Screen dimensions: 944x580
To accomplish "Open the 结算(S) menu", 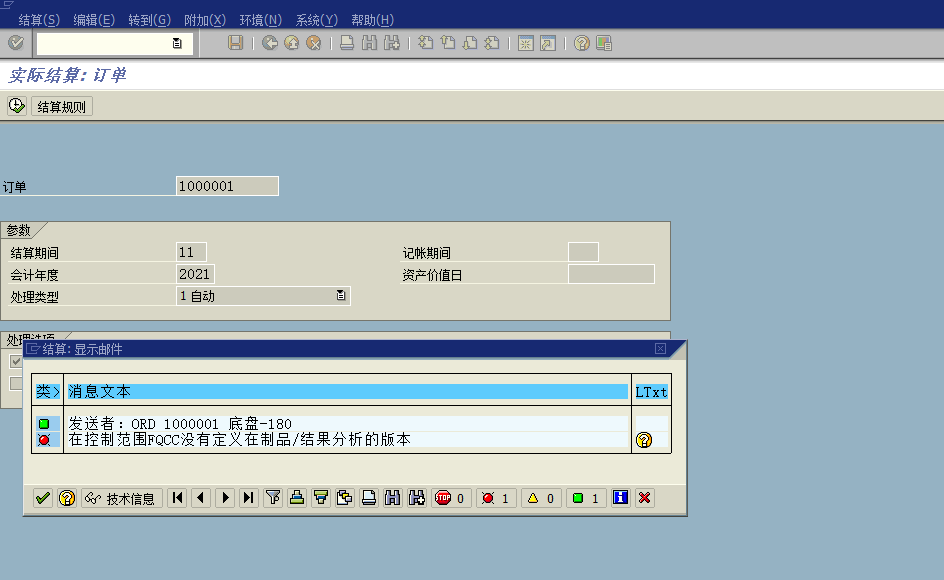I will [39, 20].
